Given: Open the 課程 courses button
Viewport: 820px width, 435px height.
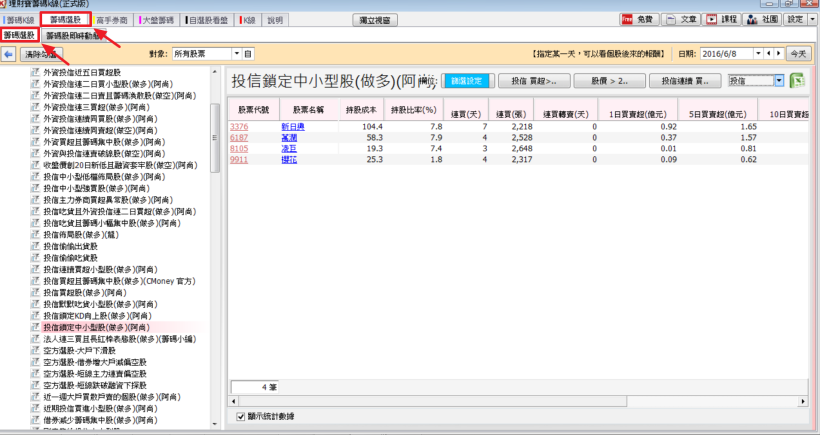Looking at the screenshot, I should pos(722,19).
